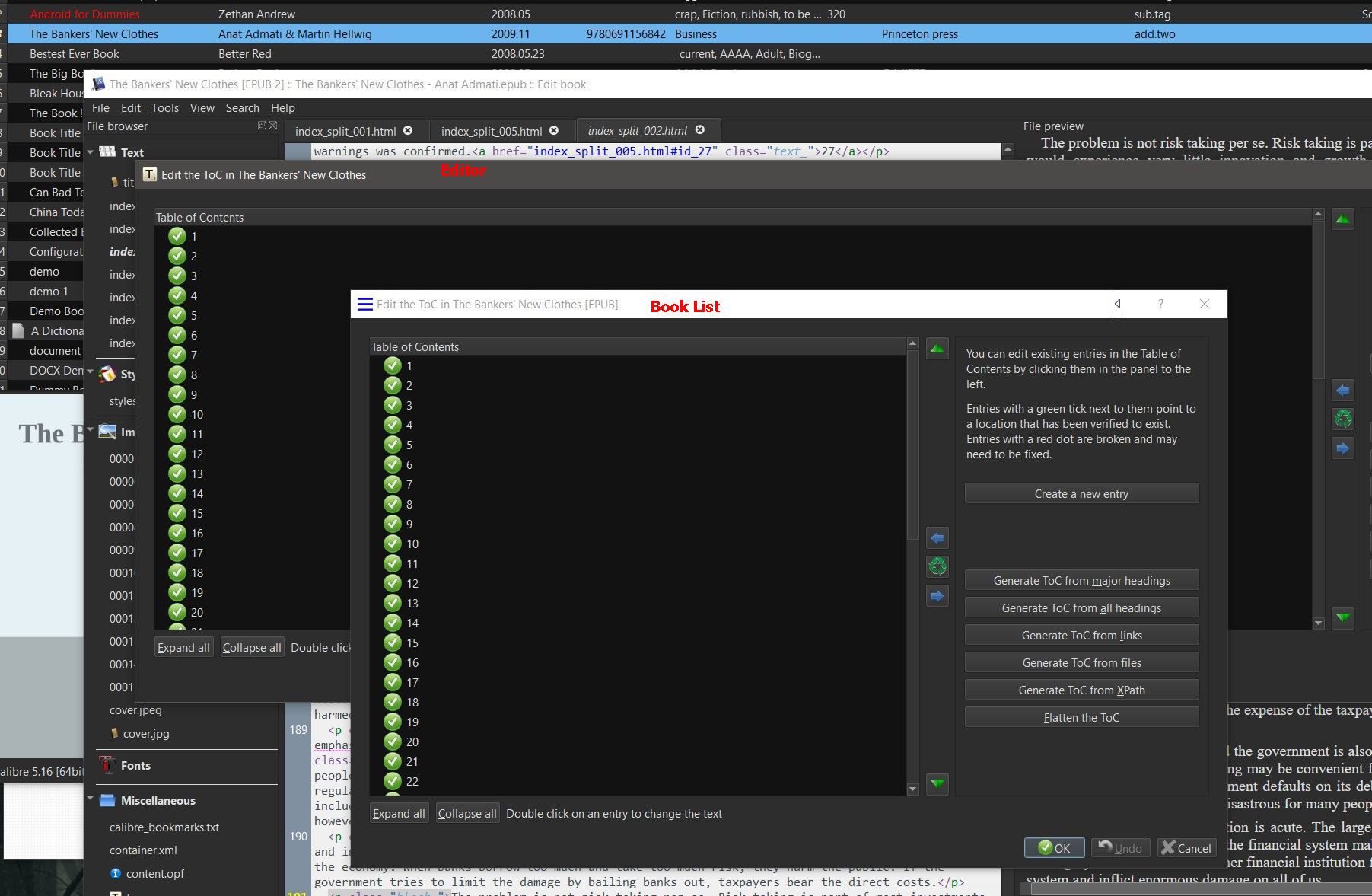Click the scroll-down arrow of the EPUB ToC list
Viewport: 1372px width, 896px height.
coord(913,789)
